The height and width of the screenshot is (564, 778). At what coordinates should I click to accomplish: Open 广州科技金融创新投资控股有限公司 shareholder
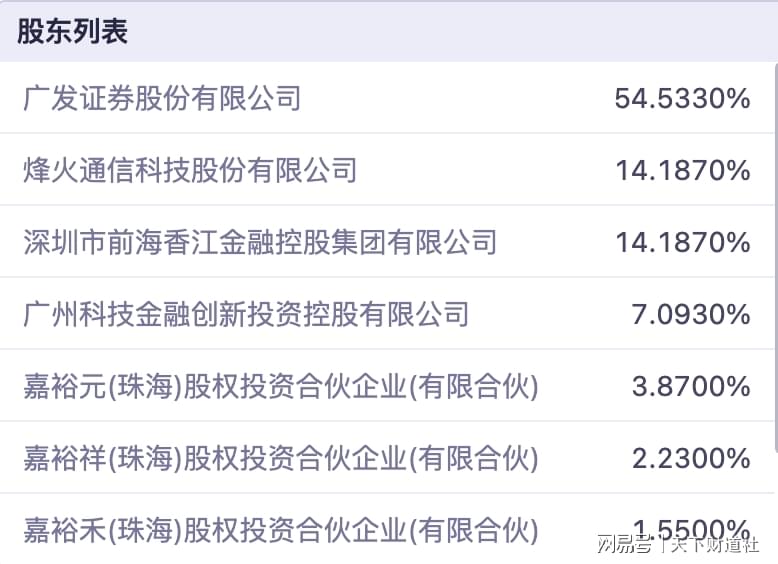point(246,314)
